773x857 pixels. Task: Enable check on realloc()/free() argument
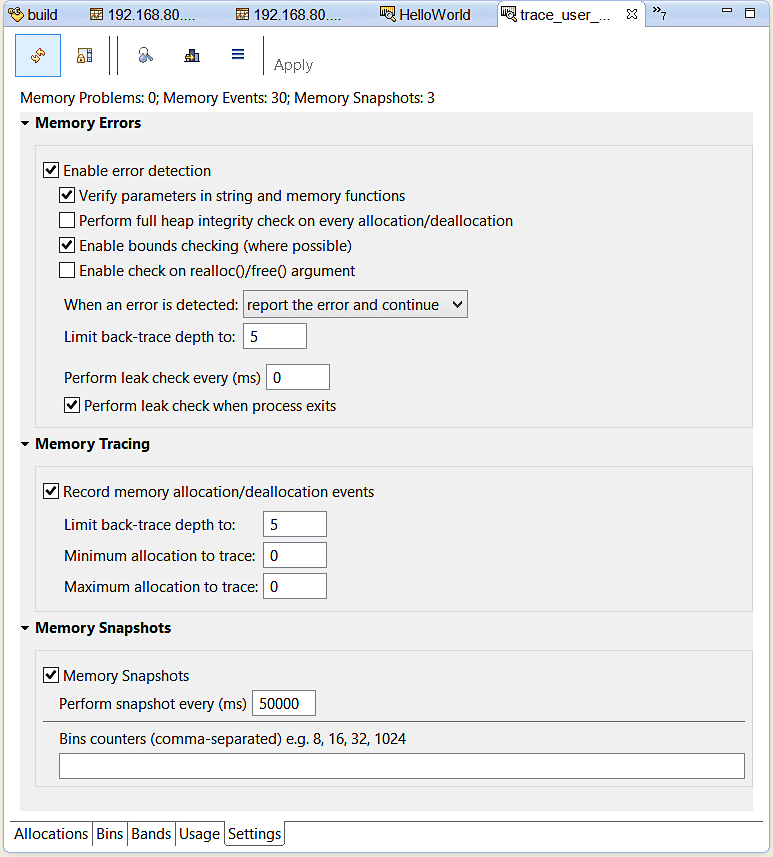tap(67, 270)
